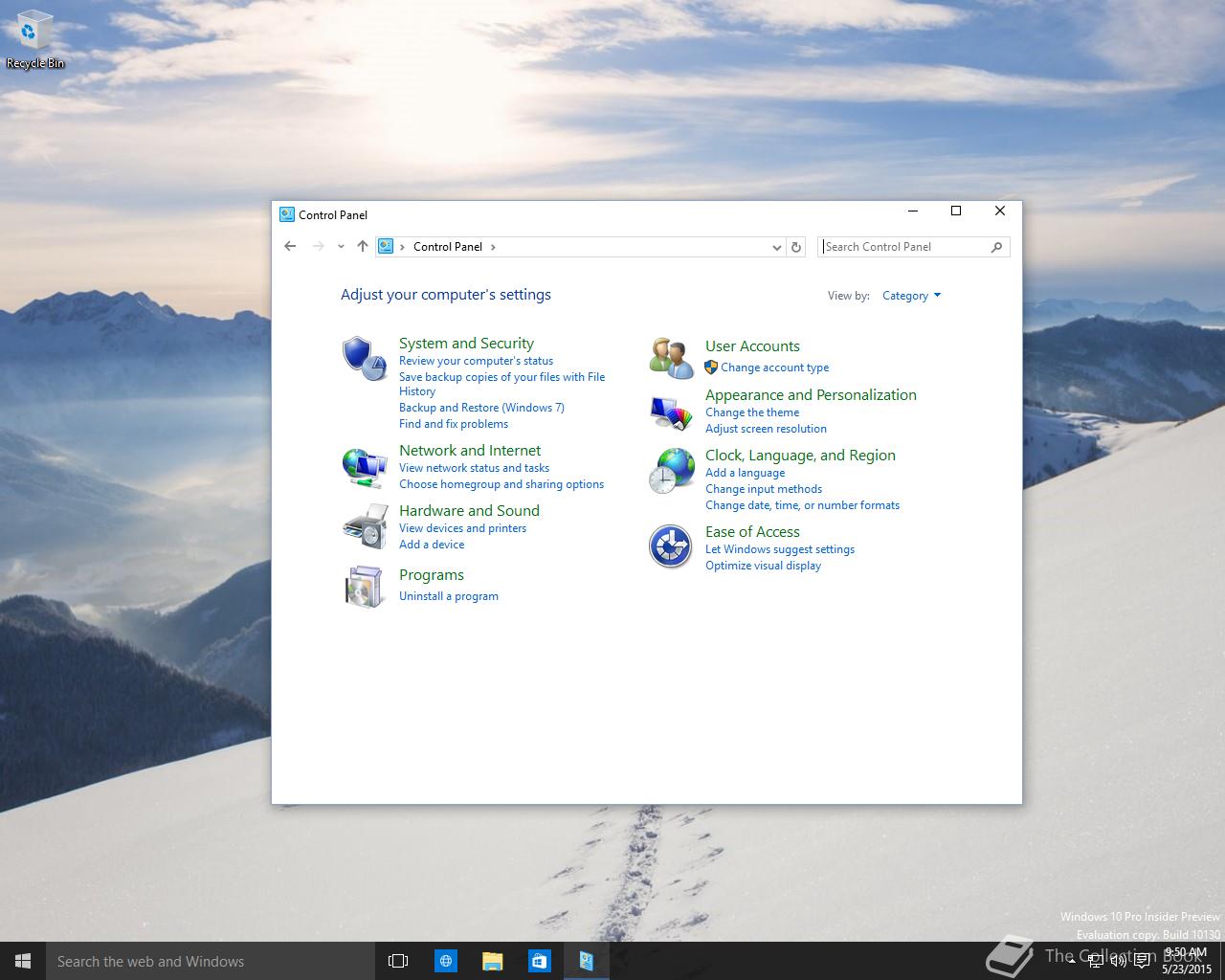Viewport: 1225px width, 980px height.
Task: Select Uninstall a program
Action: (x=449, y=596)
